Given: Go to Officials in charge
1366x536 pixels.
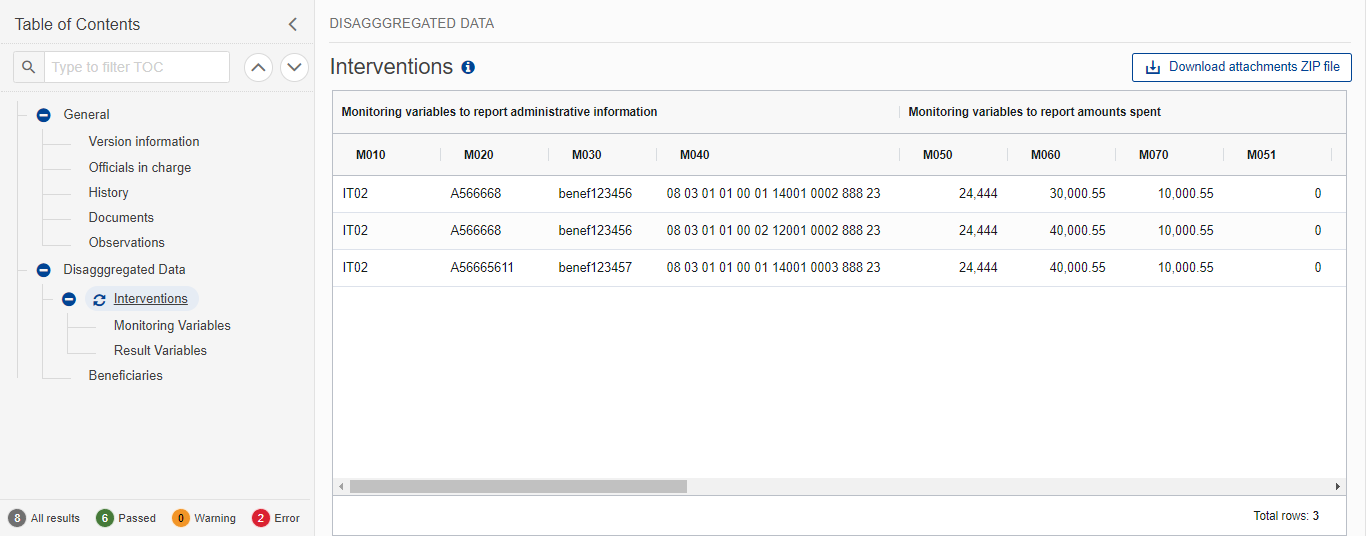Looking at the screenshot, I should (x=139, y=167).
